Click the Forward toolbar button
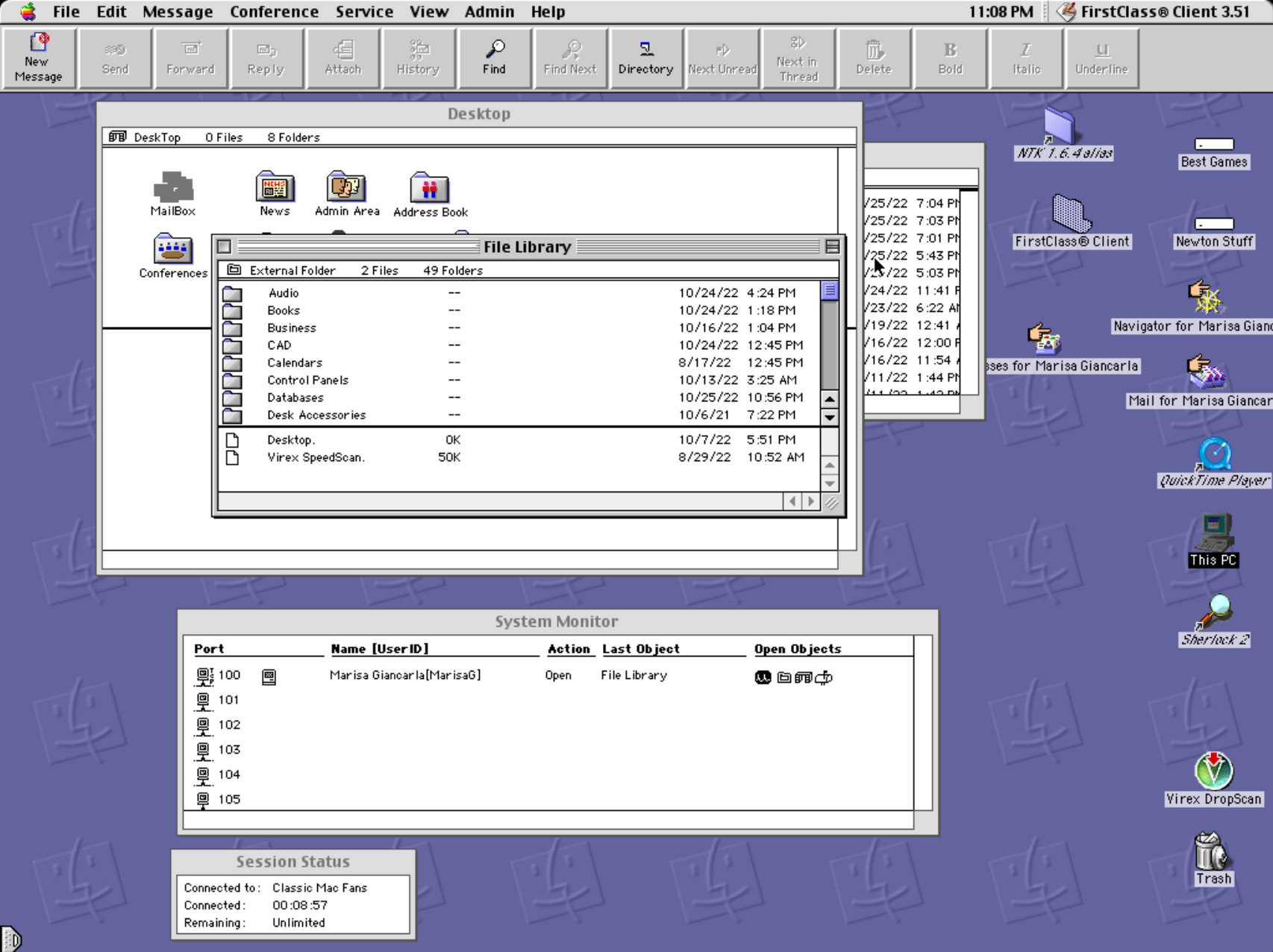1273x952 pixels. [190, 58]
